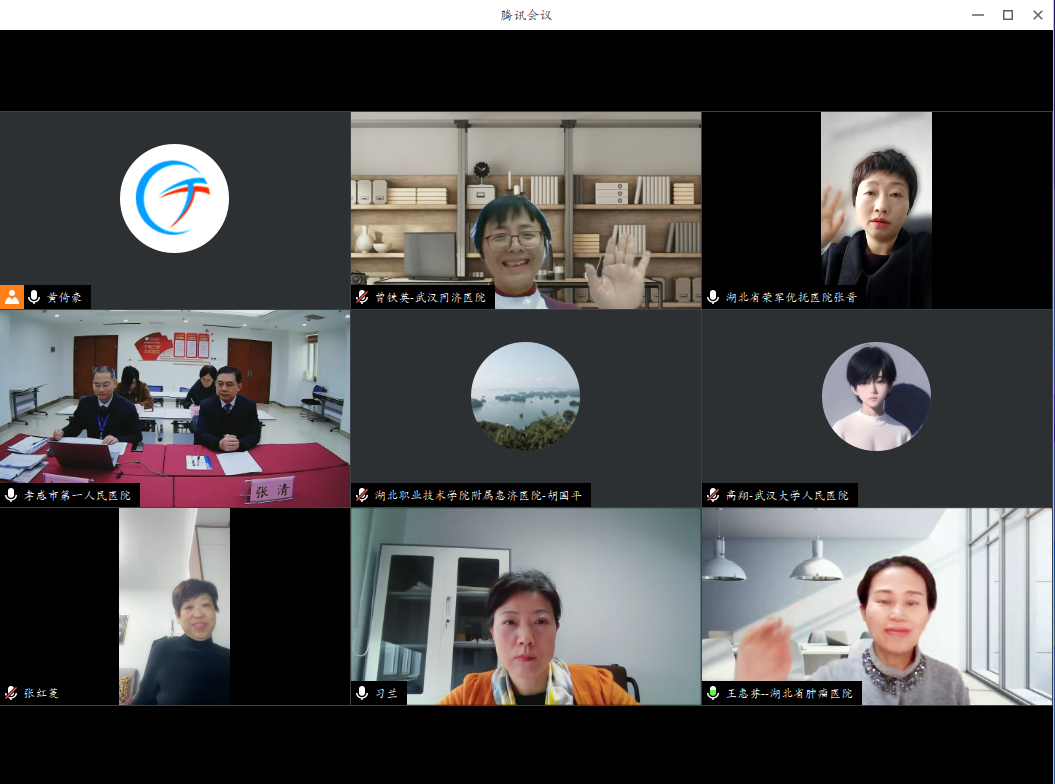The width and height of the screenshot is (1055, 784).
Task: Click the muted mic icon beside 高翔-武汉大学人民医院
Action: click(713, 495)
